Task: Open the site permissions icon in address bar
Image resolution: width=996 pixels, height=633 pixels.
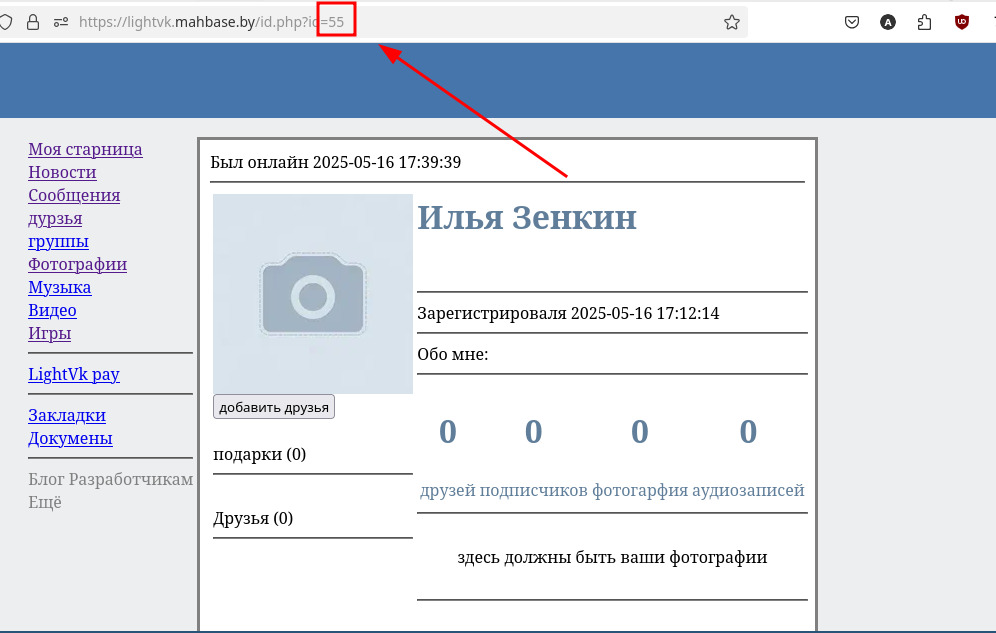Action: point(61,22)
